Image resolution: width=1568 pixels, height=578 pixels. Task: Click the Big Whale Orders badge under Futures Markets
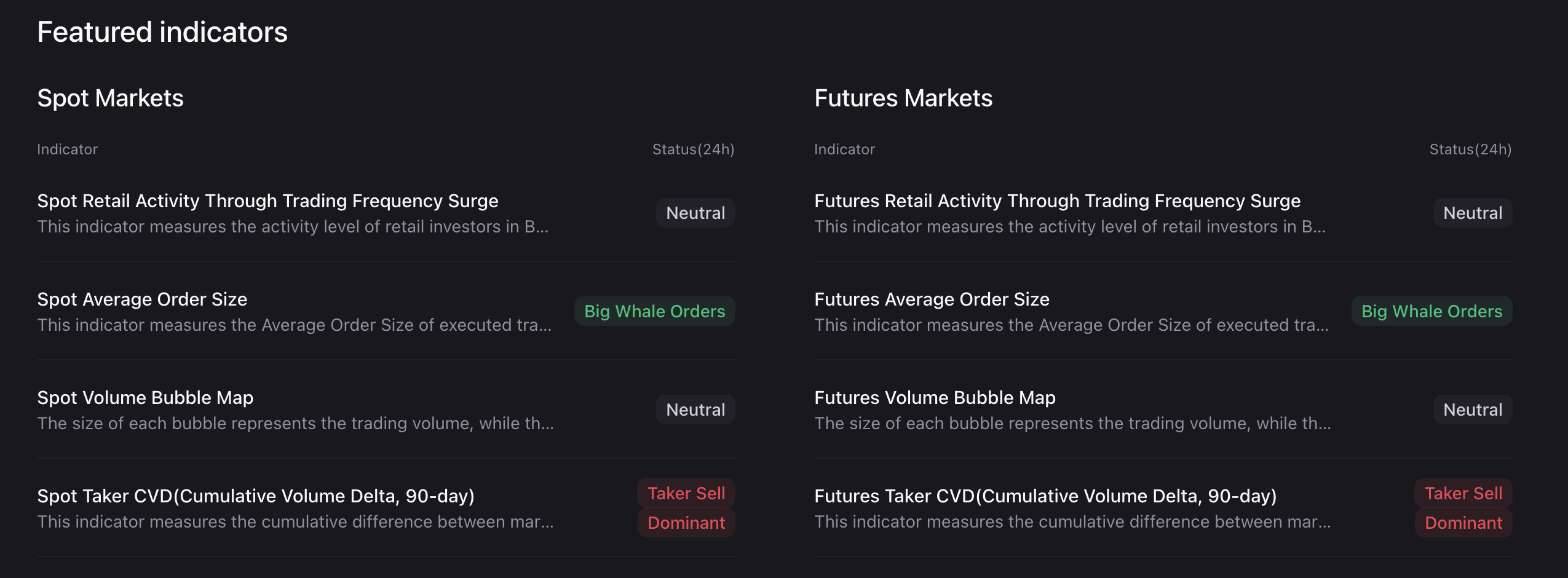pos(1432,311)
